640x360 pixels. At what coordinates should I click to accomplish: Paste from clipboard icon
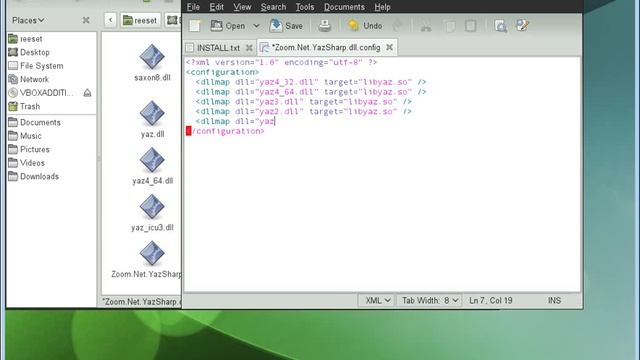(471, 26)
